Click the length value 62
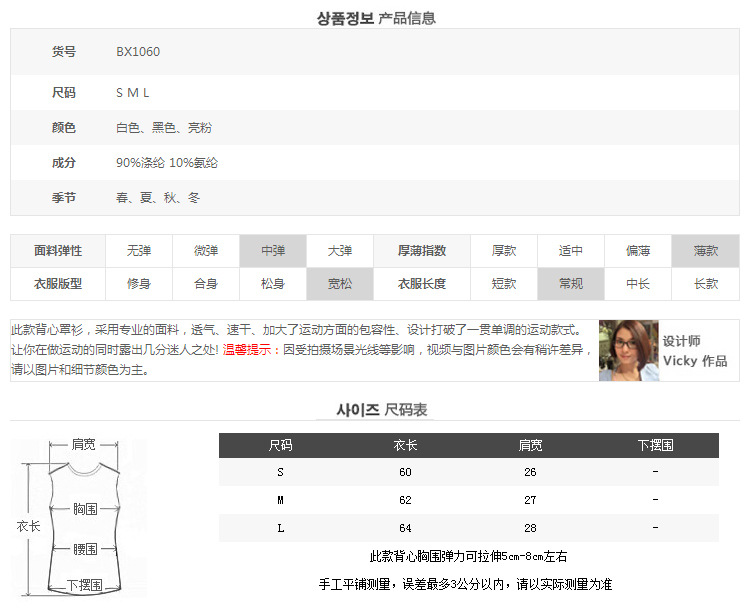This screenshot has height=610, width=750. pyautogui.click(x=405, y=500)
